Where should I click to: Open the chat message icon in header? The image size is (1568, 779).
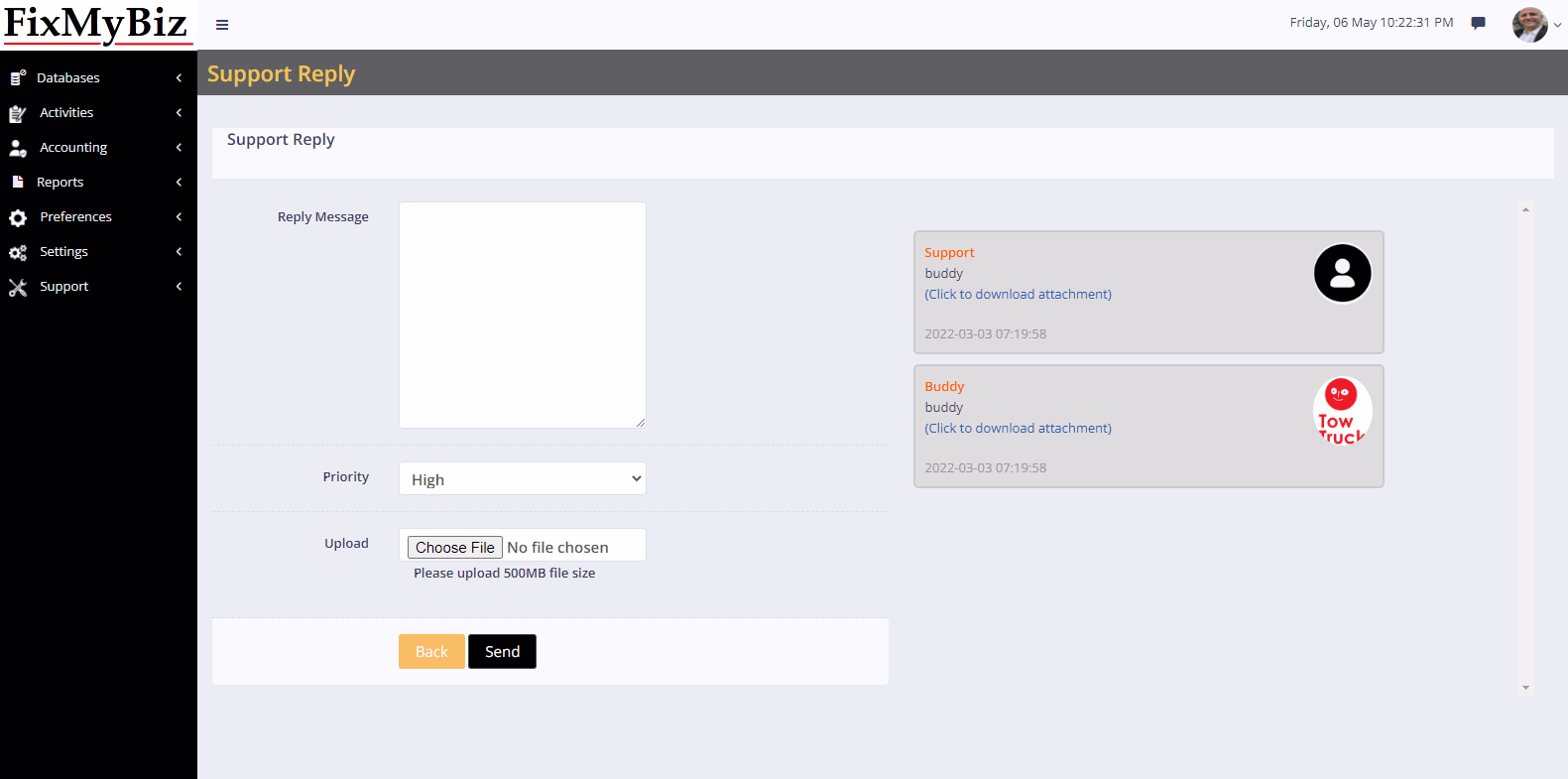pyautogui.click(x=1478, y=23)
